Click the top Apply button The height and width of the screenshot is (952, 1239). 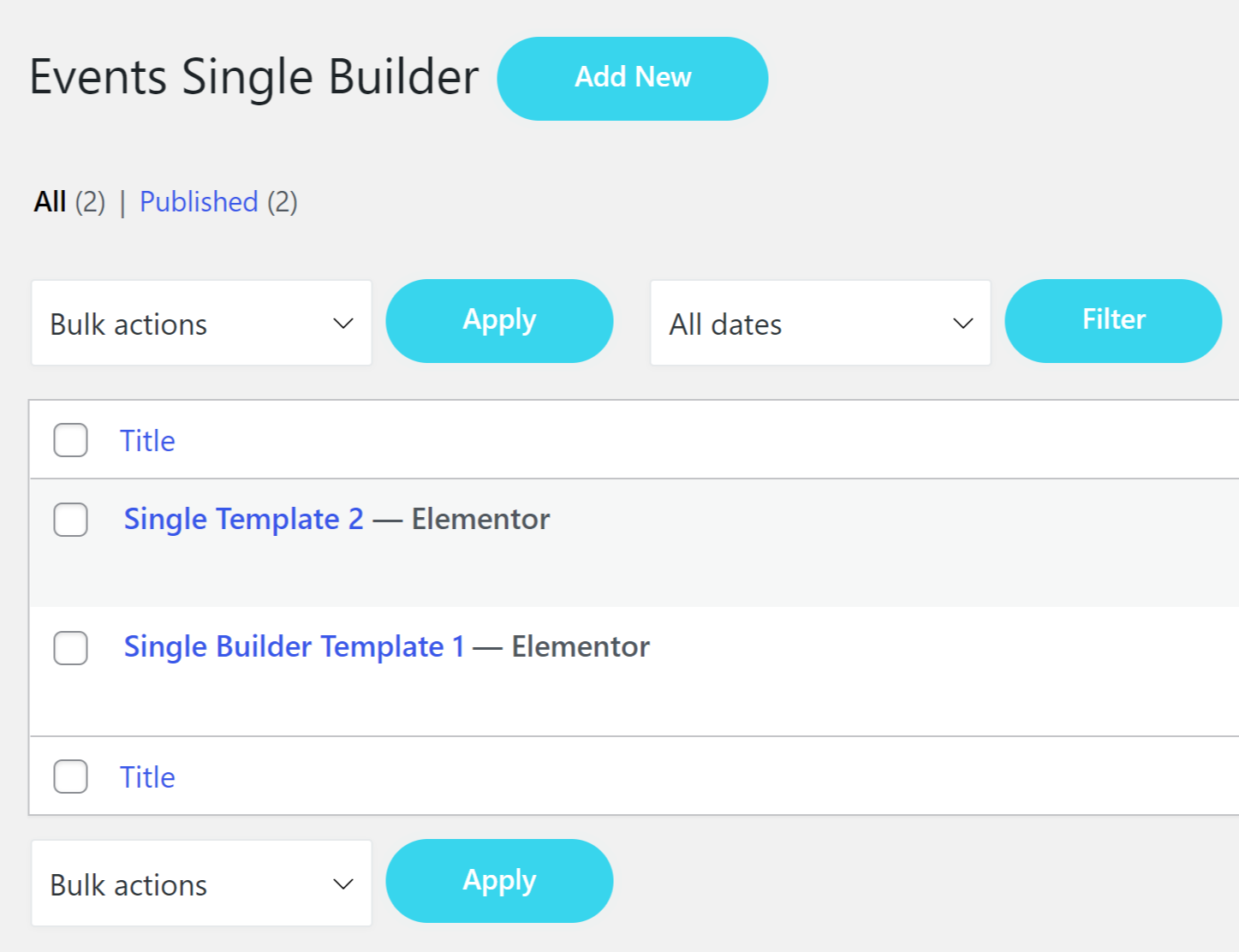(499, 321)
